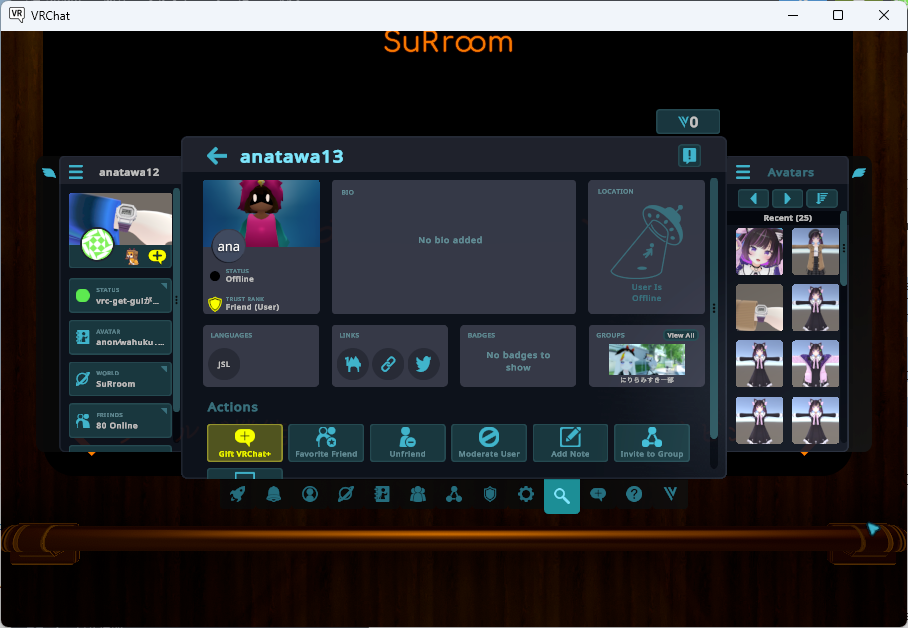Open the chain link icon under Links
The image size is (908, 628).
[x=388, y=364]
